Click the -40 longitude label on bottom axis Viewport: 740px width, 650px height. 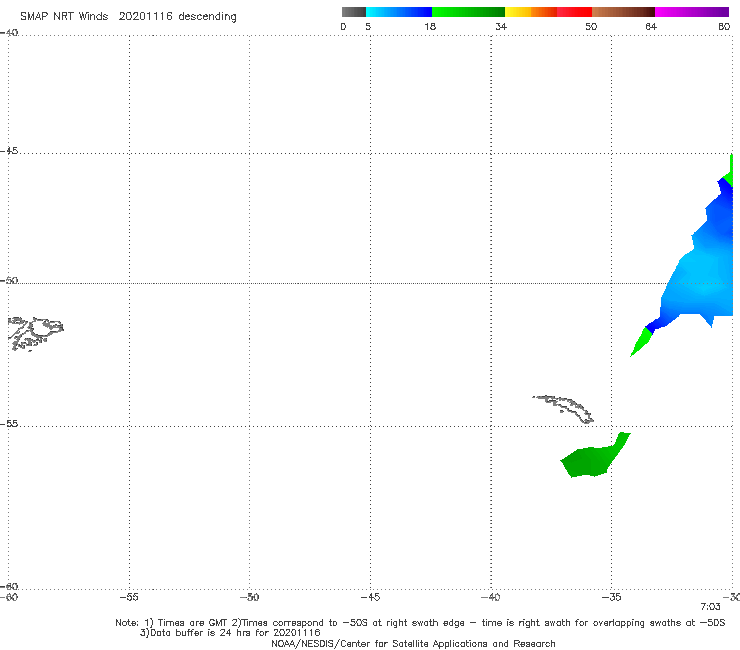pyautogui.click(x=490, y=597)
